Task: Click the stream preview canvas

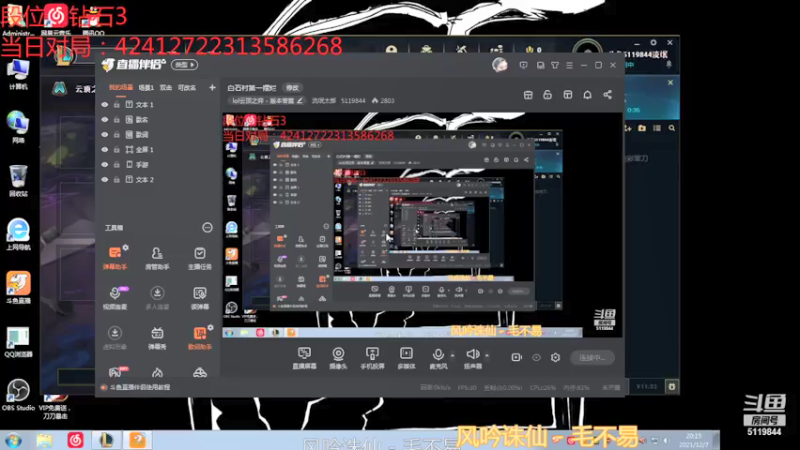Action: 422,225
